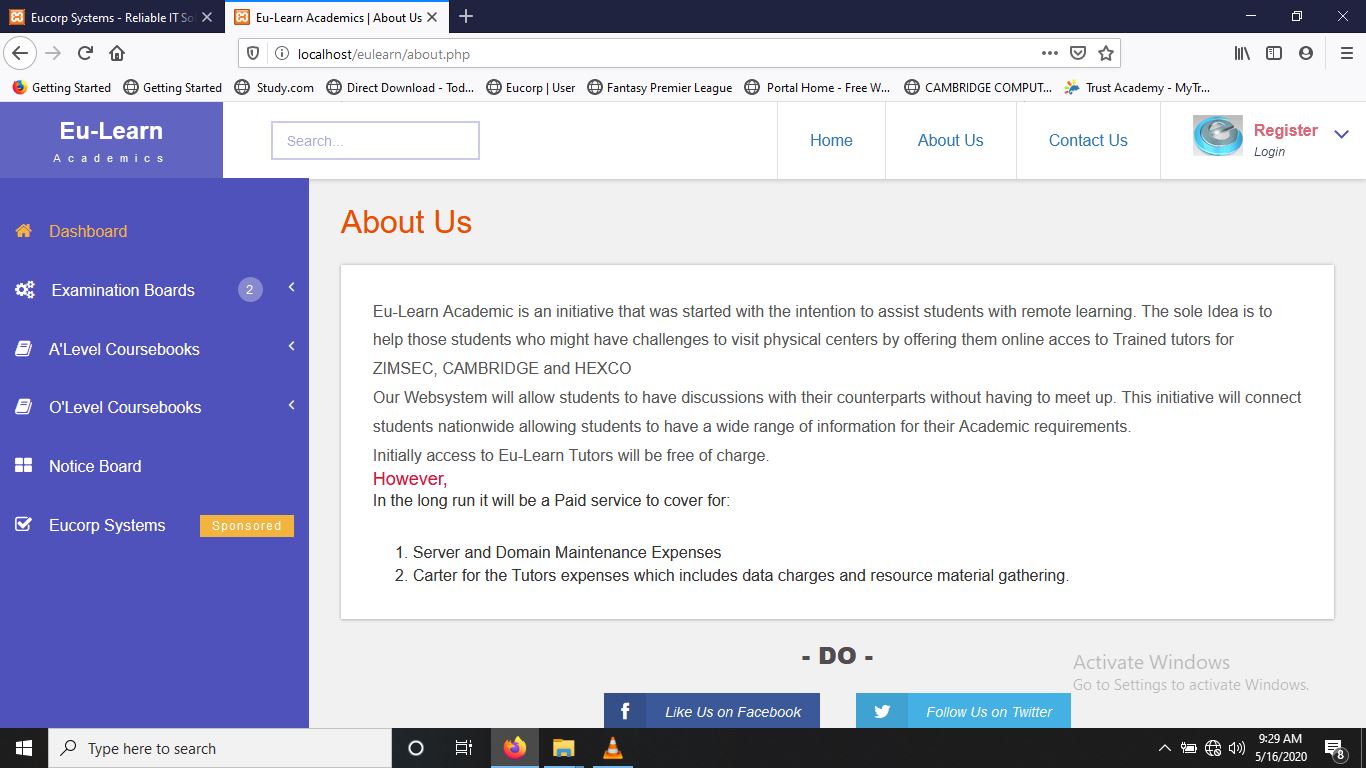Screen dimensions: 1366x768
Task: Bookmark this page using the star icon
Action: pyautogui.click(x=1106, y=54)
